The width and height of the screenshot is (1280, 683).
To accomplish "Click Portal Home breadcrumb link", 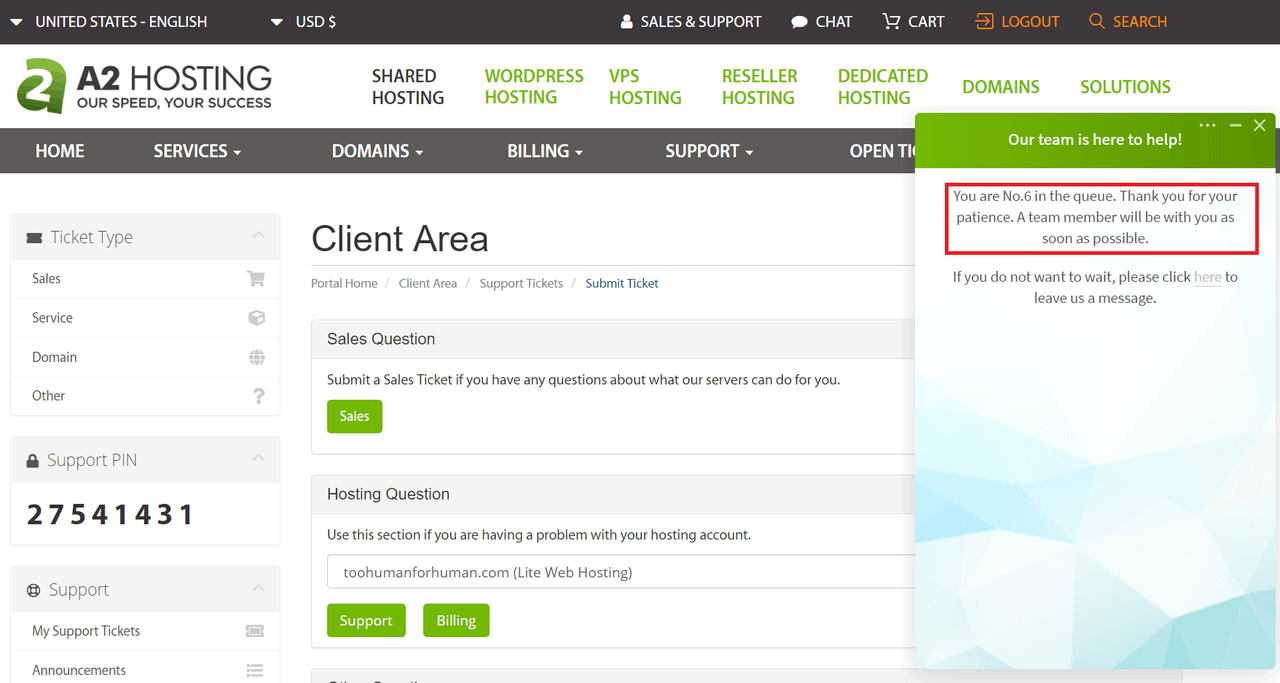I will click(x=344, y=283).
